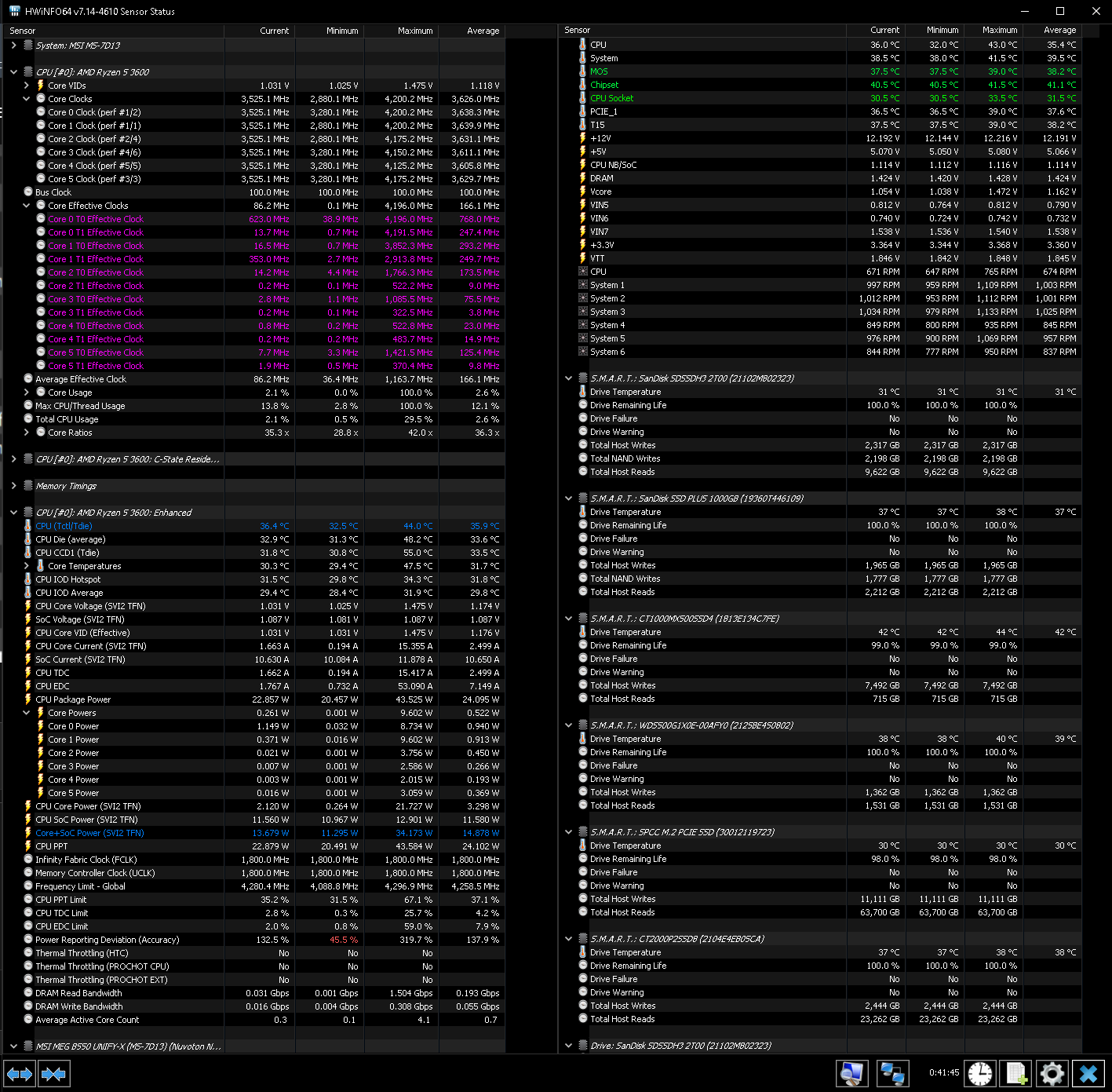This screenshot has width=1112, height=1092.
Task: Click the left pane Minimum column header
Action: pyautogui.click(x=330, y=31)
